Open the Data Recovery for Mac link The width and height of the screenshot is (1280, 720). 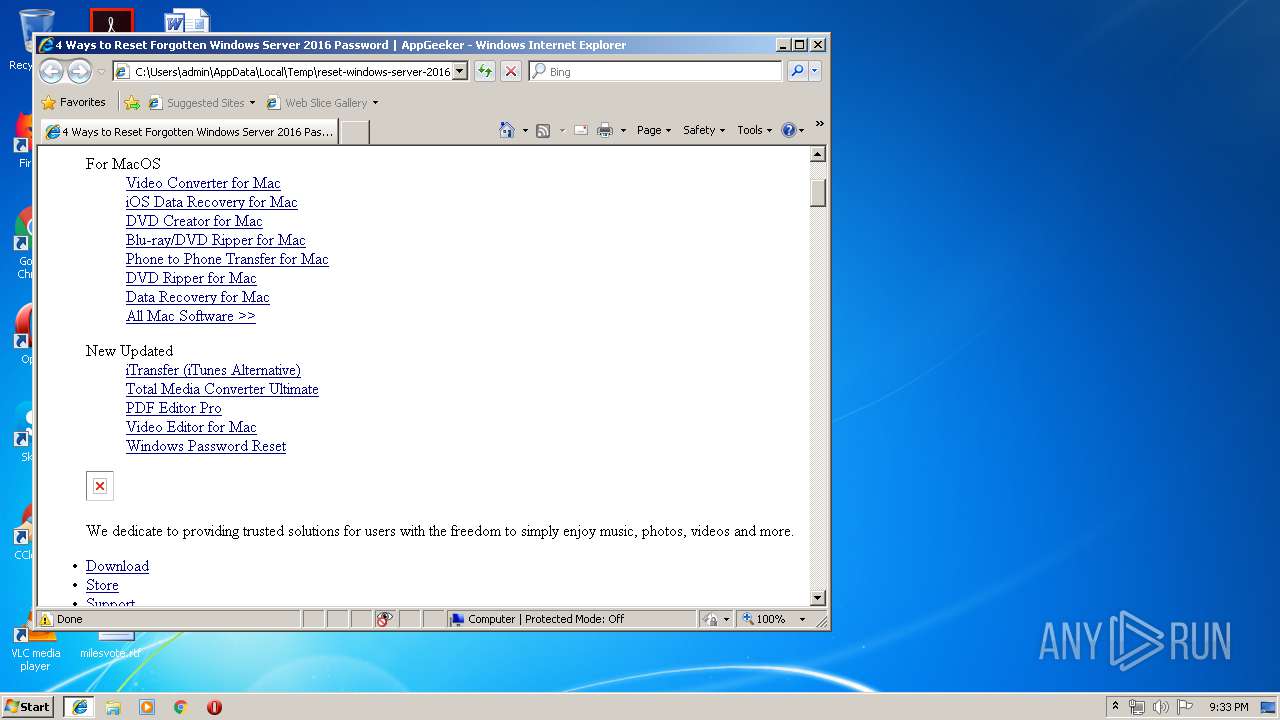pos(197,297)
